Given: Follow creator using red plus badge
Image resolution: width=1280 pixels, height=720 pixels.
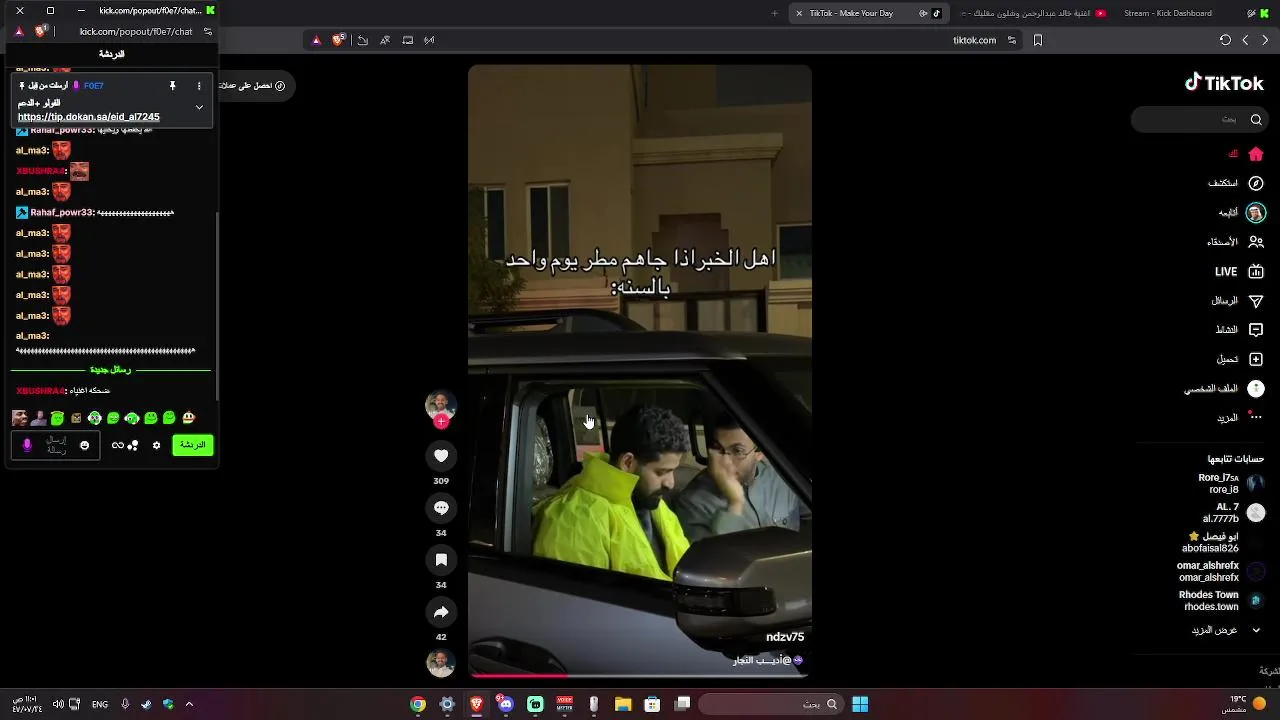Looking at the screenshot, I should tap(441, 422).
